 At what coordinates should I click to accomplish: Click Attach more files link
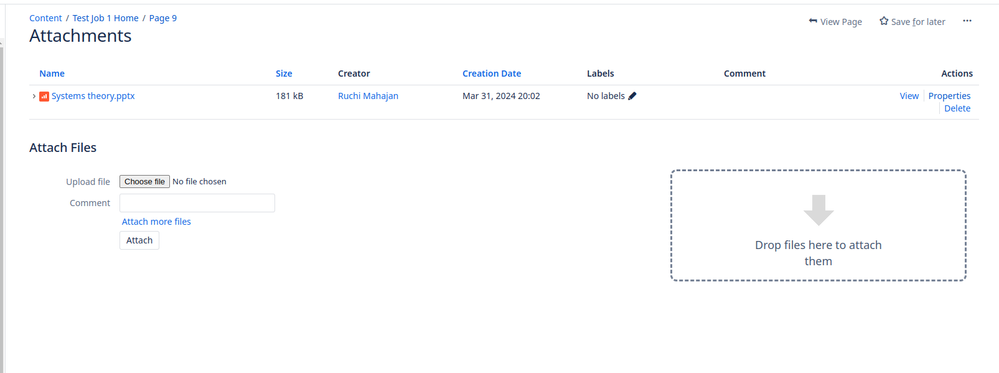click(x=156, y=222)
